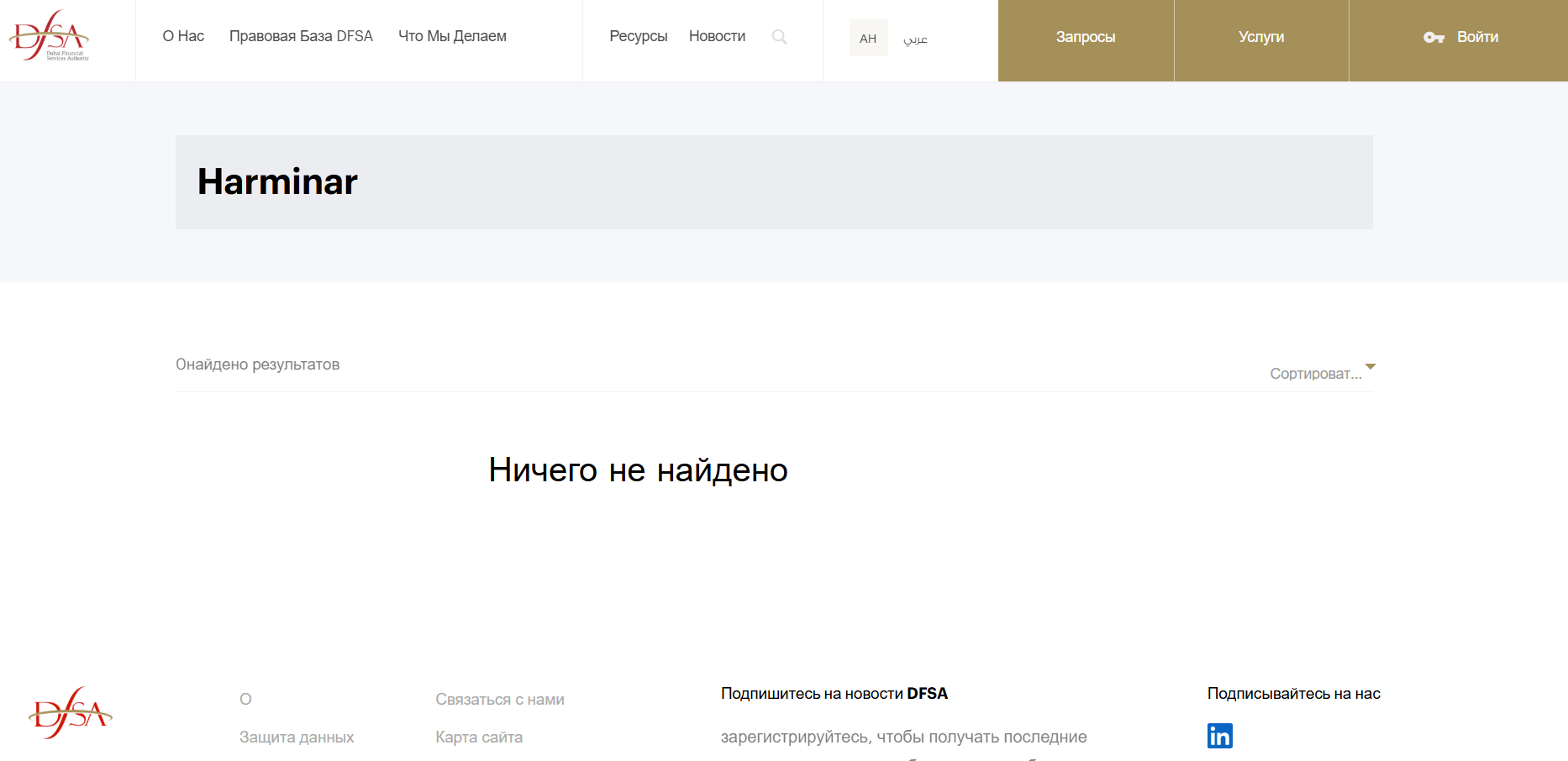
Task: Open the О Нас navigation item
Action: [182, 36]
